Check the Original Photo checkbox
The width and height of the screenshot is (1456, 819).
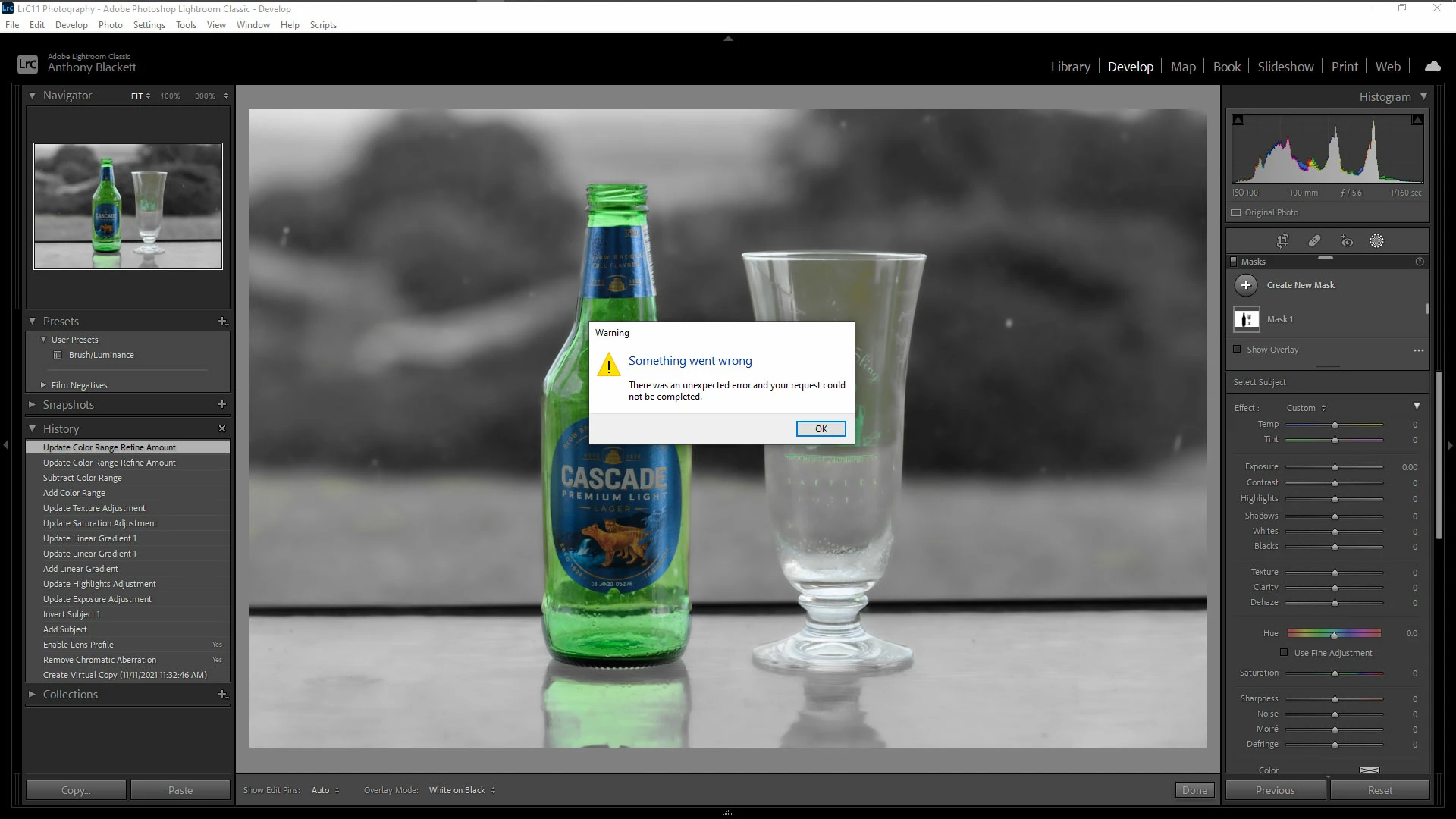click(x=1236, y=212)
